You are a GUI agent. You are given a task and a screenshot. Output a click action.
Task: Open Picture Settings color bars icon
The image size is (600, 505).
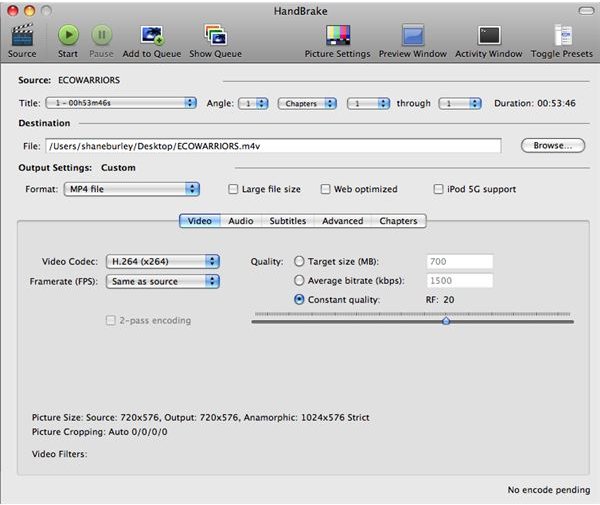tap(338, 35)
